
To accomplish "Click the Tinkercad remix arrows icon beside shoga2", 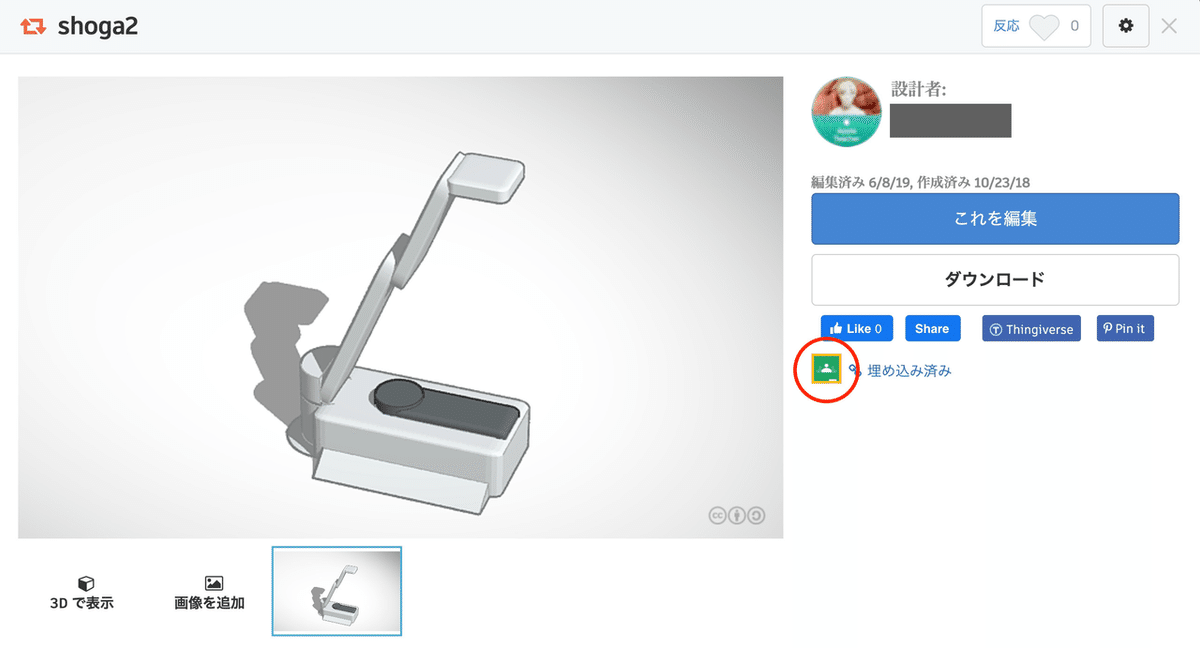I will (34, 27).
